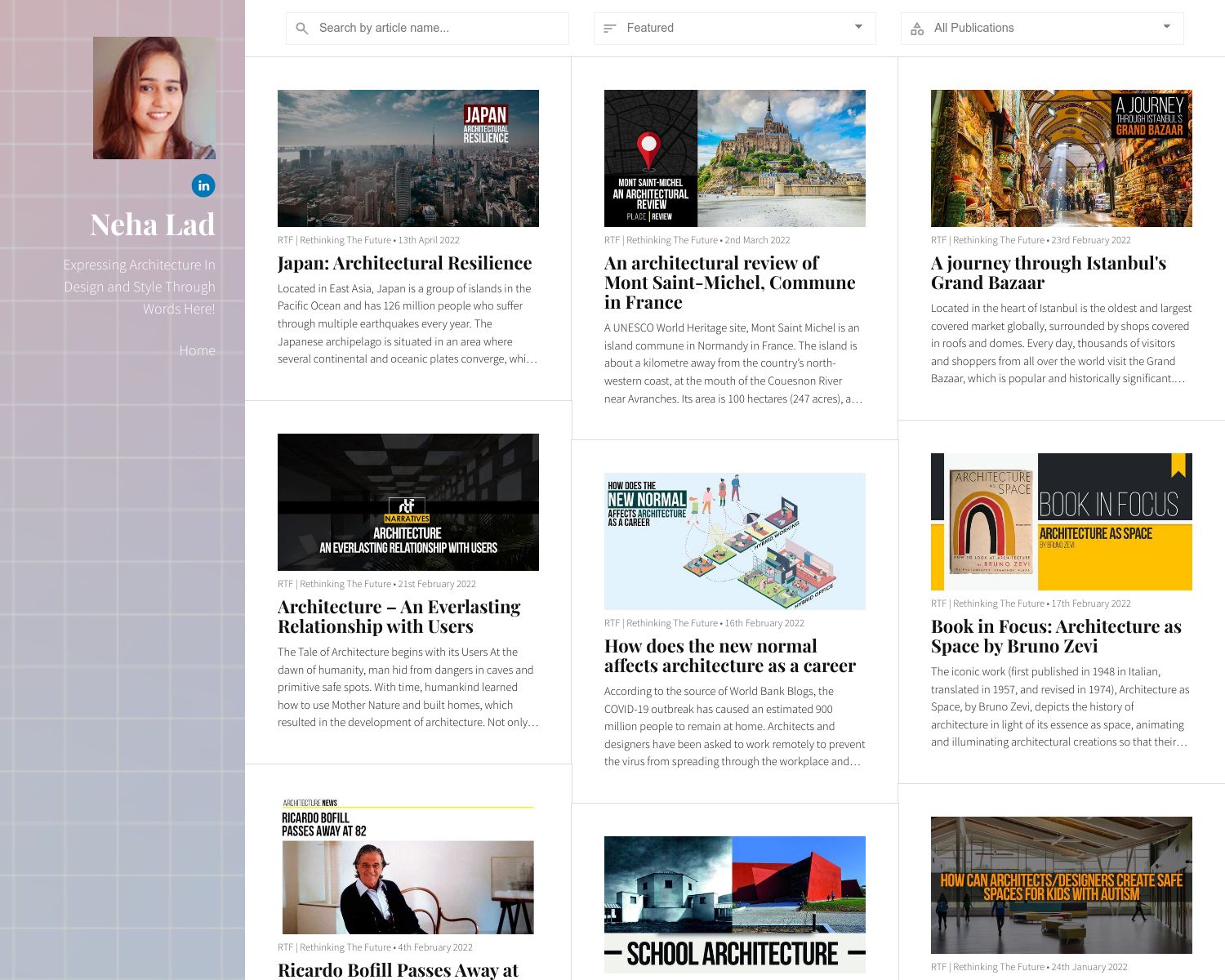
Task: Open the Architecture Everlasting Relationship thumbnail
Action: (x=408, y=502)
